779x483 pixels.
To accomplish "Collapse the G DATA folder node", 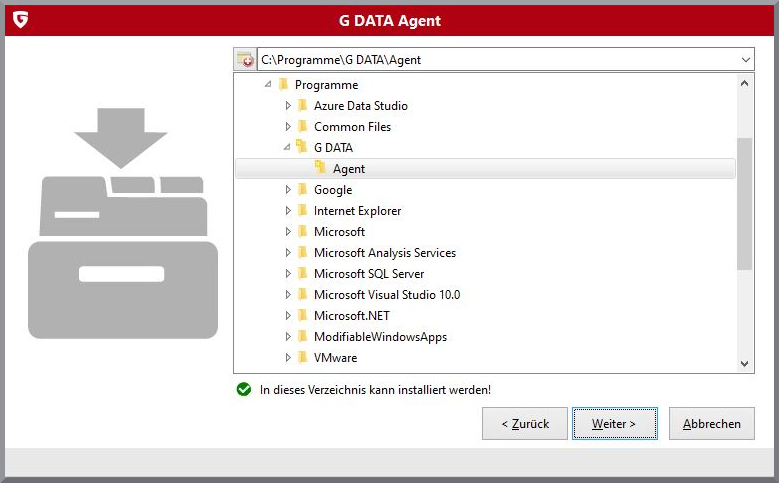I will coord(287,147).
